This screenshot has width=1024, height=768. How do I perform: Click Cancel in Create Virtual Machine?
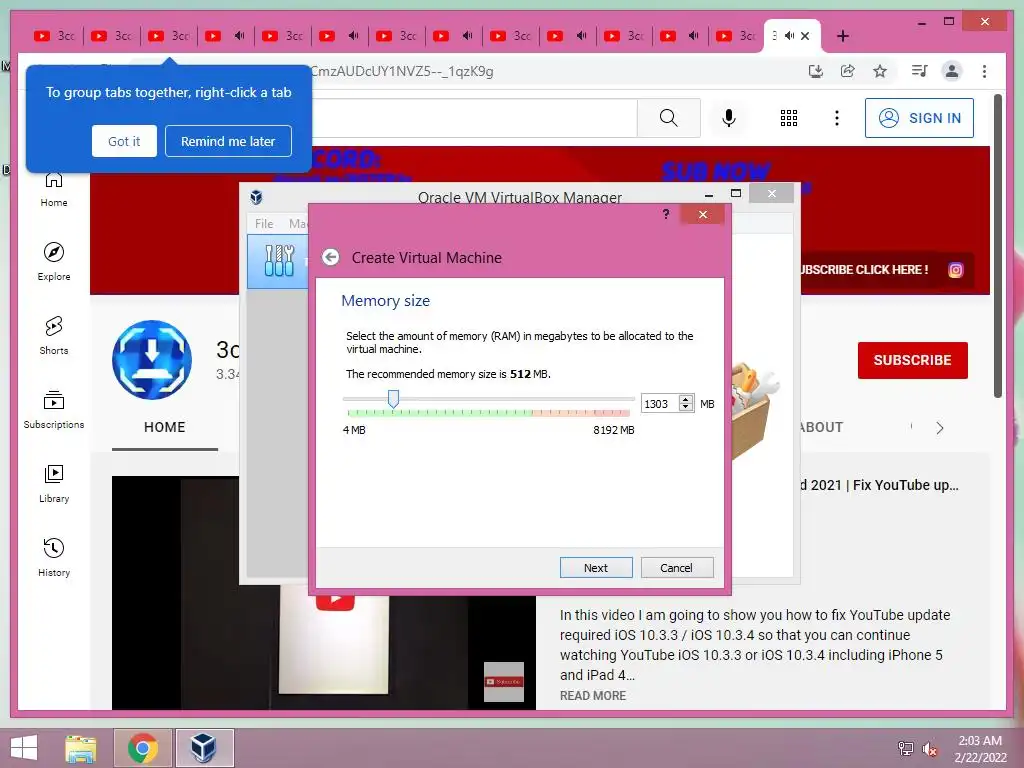click(677, 568)
